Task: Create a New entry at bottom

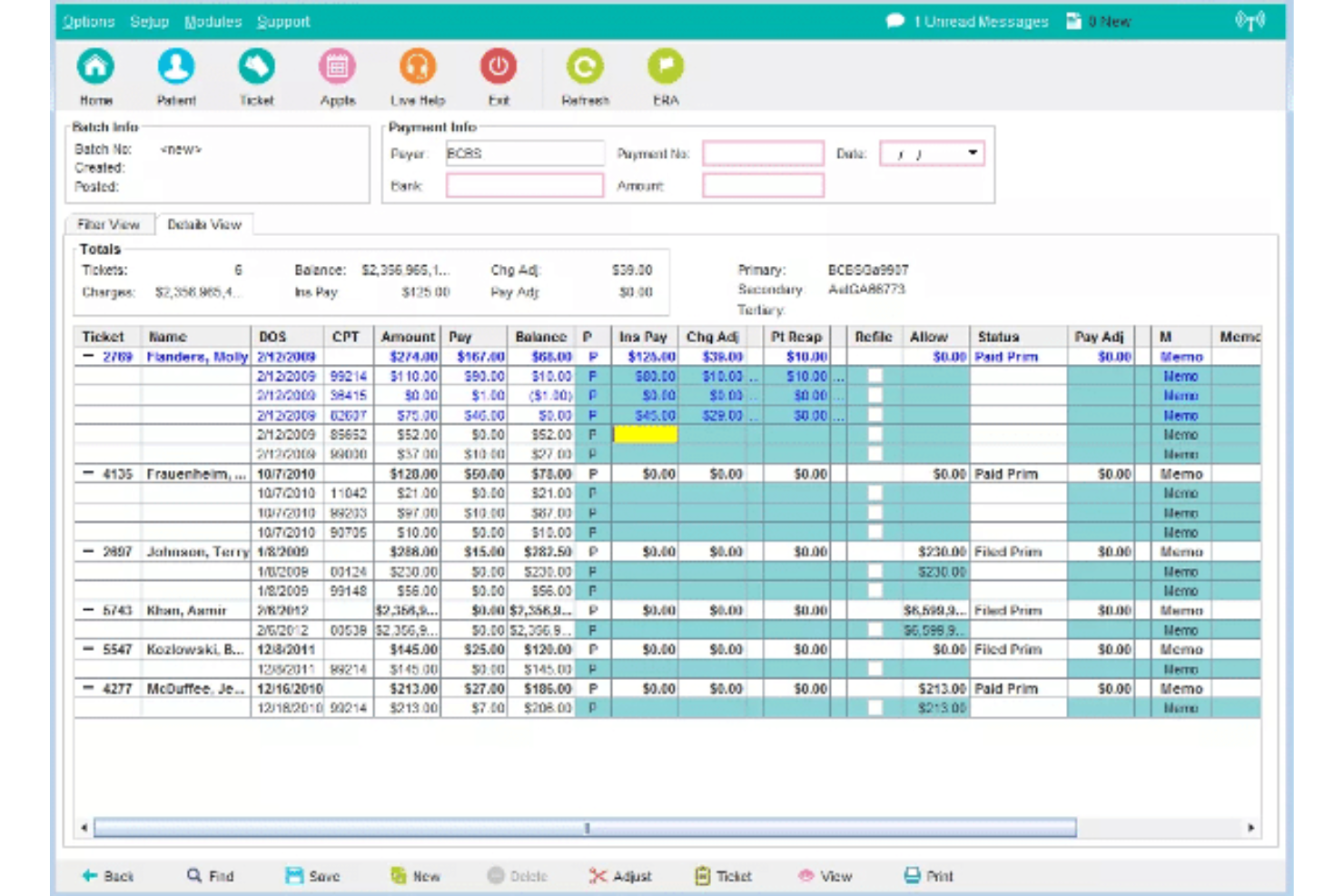Action: pos(415,876)
